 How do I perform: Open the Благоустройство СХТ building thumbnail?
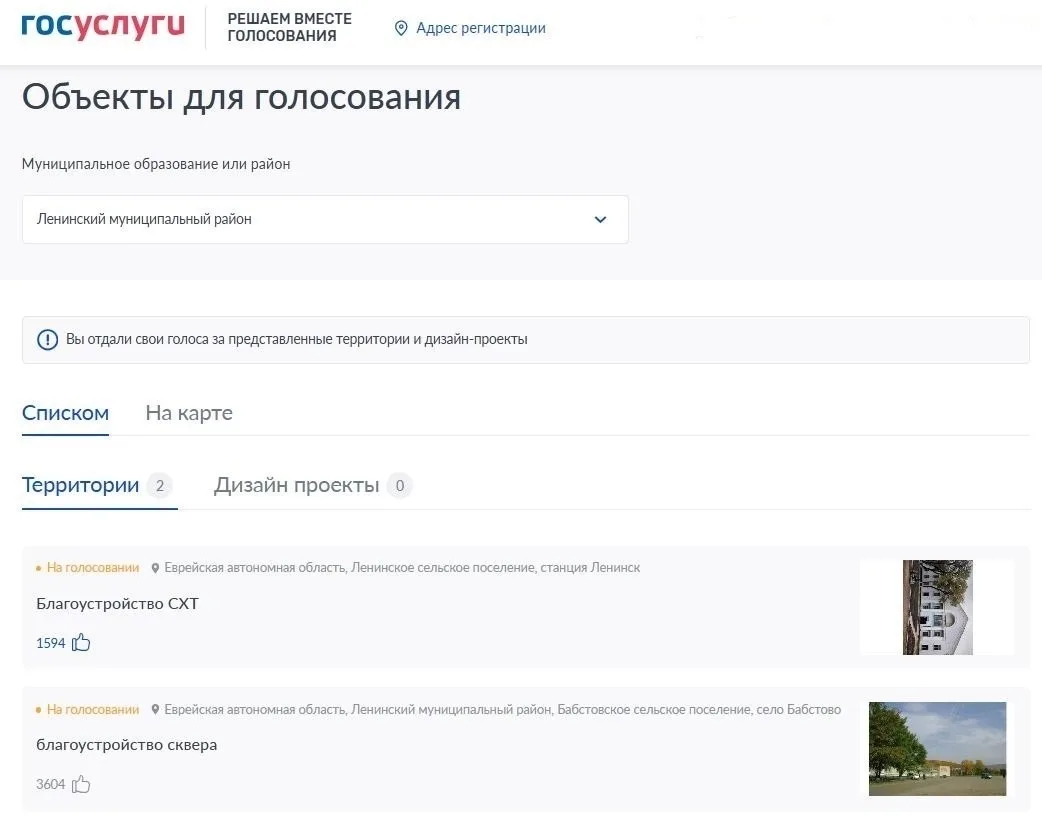937,607
